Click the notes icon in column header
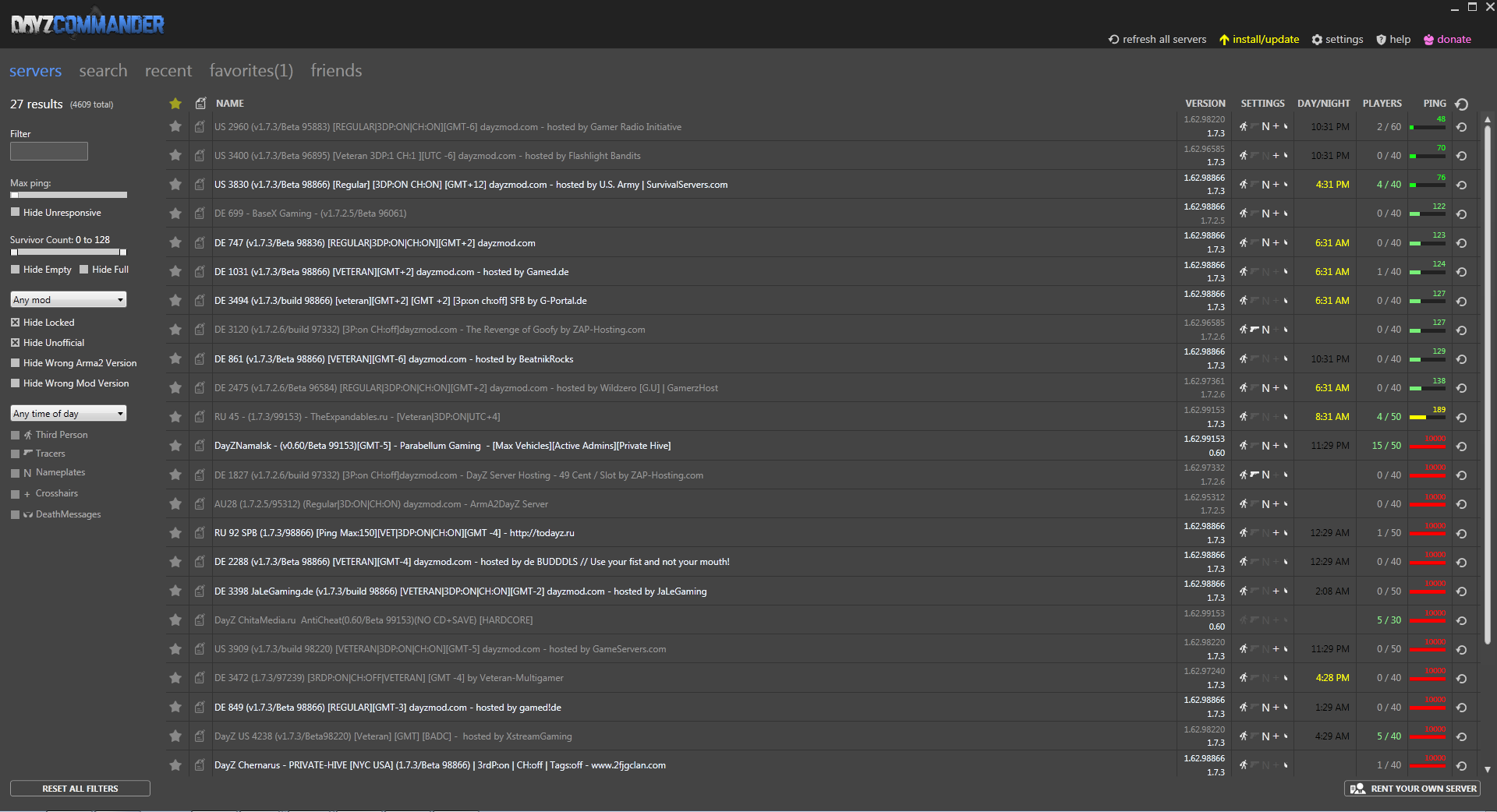Viewport: 1497px width, 812px height. click(x=200, y=103)
